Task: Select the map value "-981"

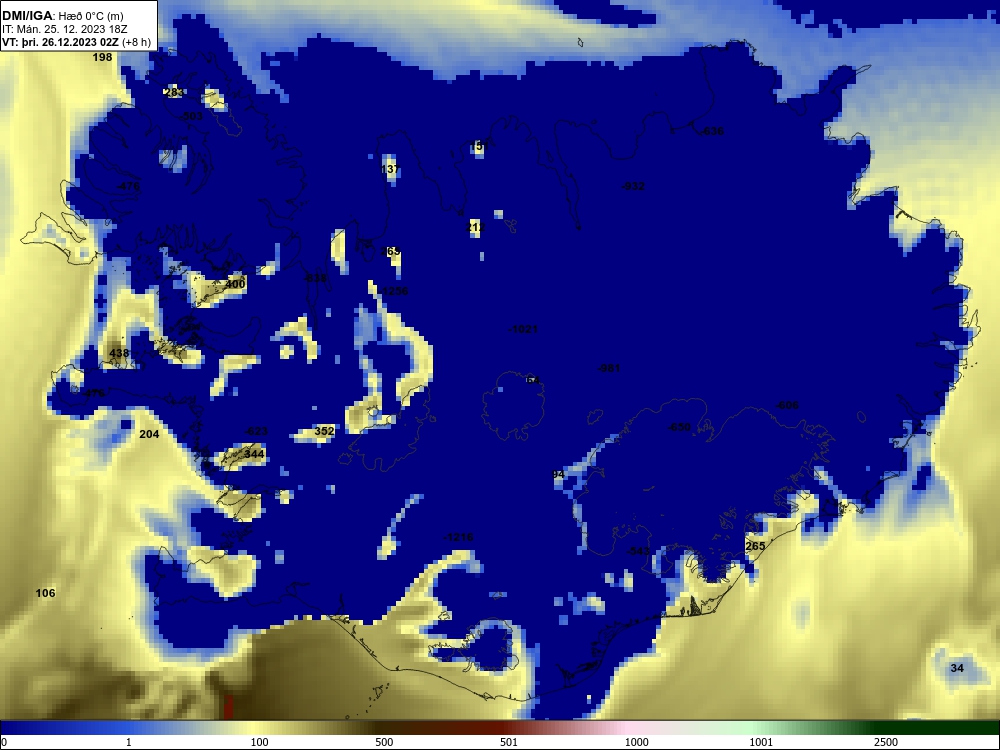Action: coord(608,368)
